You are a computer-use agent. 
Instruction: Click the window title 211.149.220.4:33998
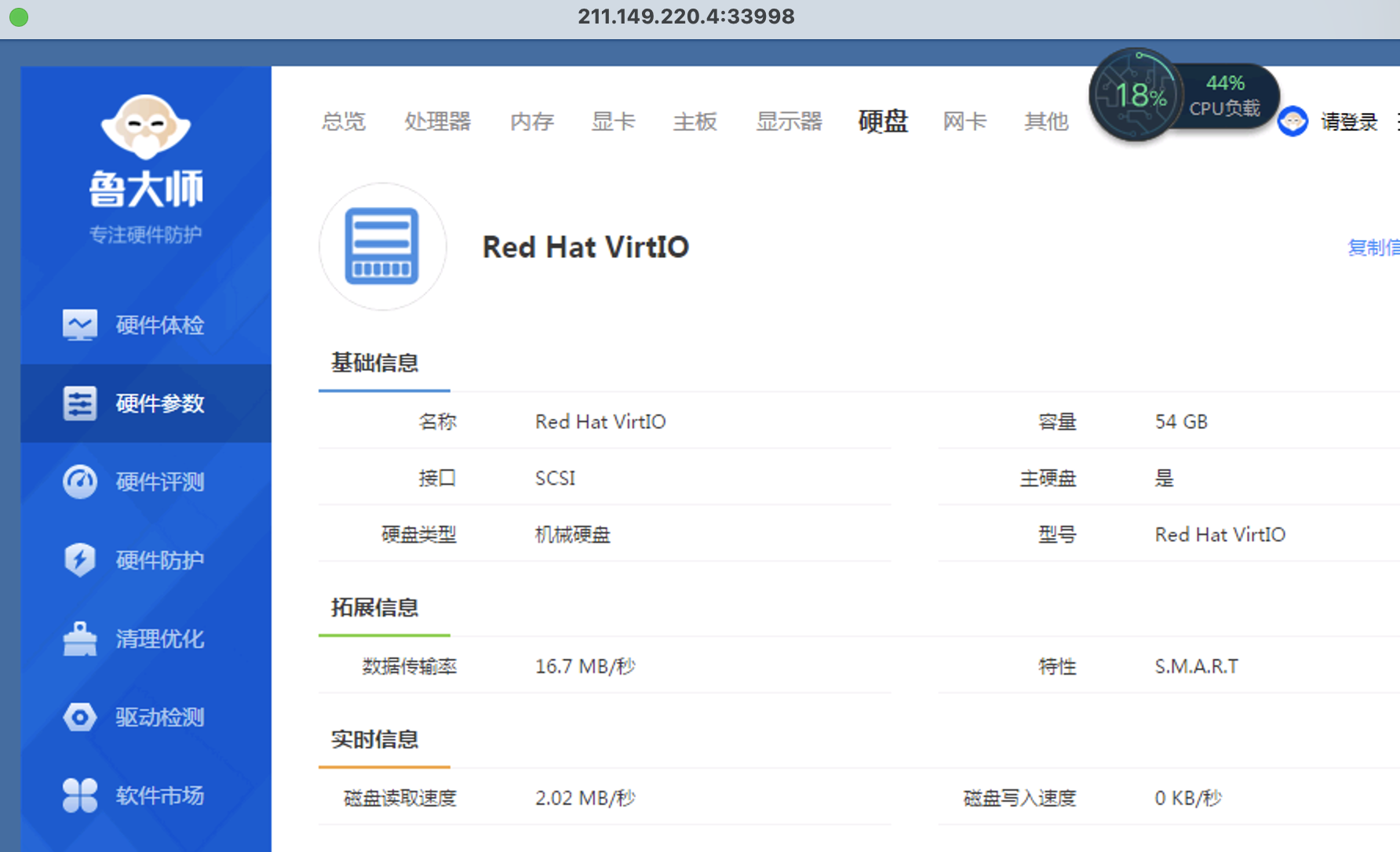coord(686,16)
